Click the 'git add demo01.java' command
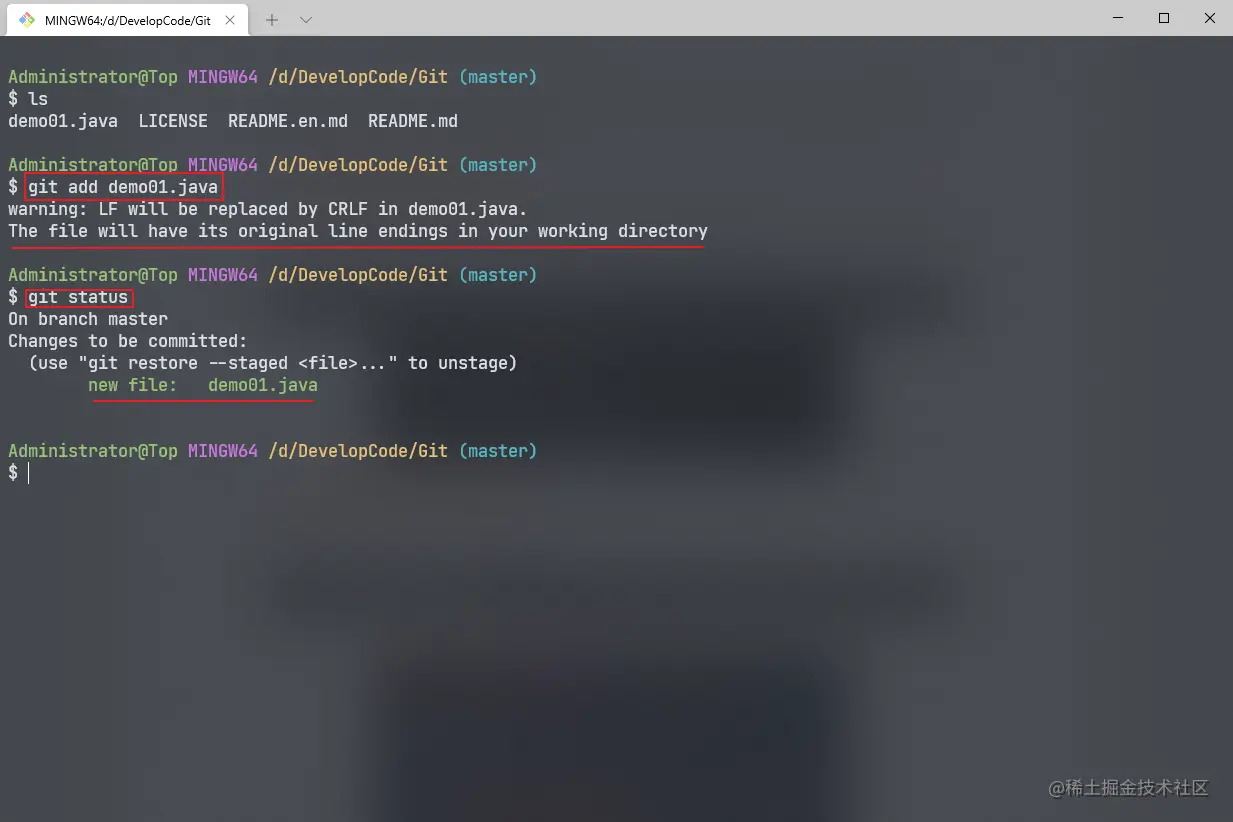The width and height of the screenshot is (1233, 822). (123, 187)
